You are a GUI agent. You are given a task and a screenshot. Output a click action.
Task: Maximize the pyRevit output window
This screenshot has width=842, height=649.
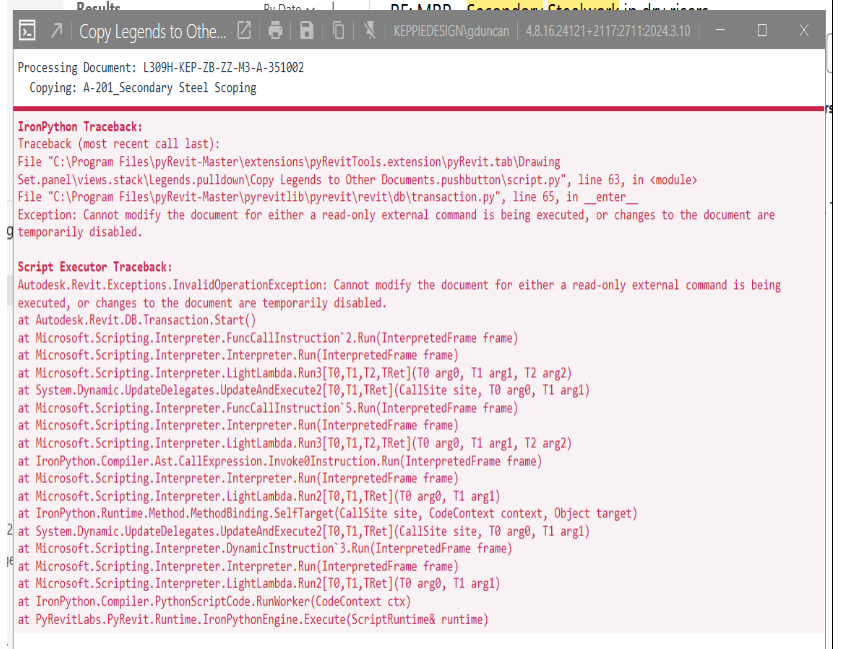tap(762, 30)
